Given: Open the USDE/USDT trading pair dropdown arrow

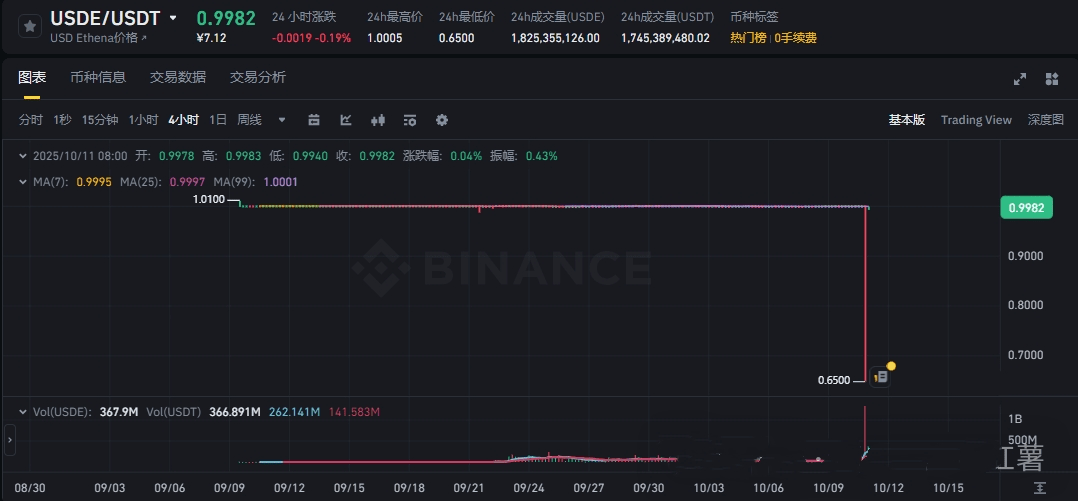Looking at the screenshot, I should [173, 18].
